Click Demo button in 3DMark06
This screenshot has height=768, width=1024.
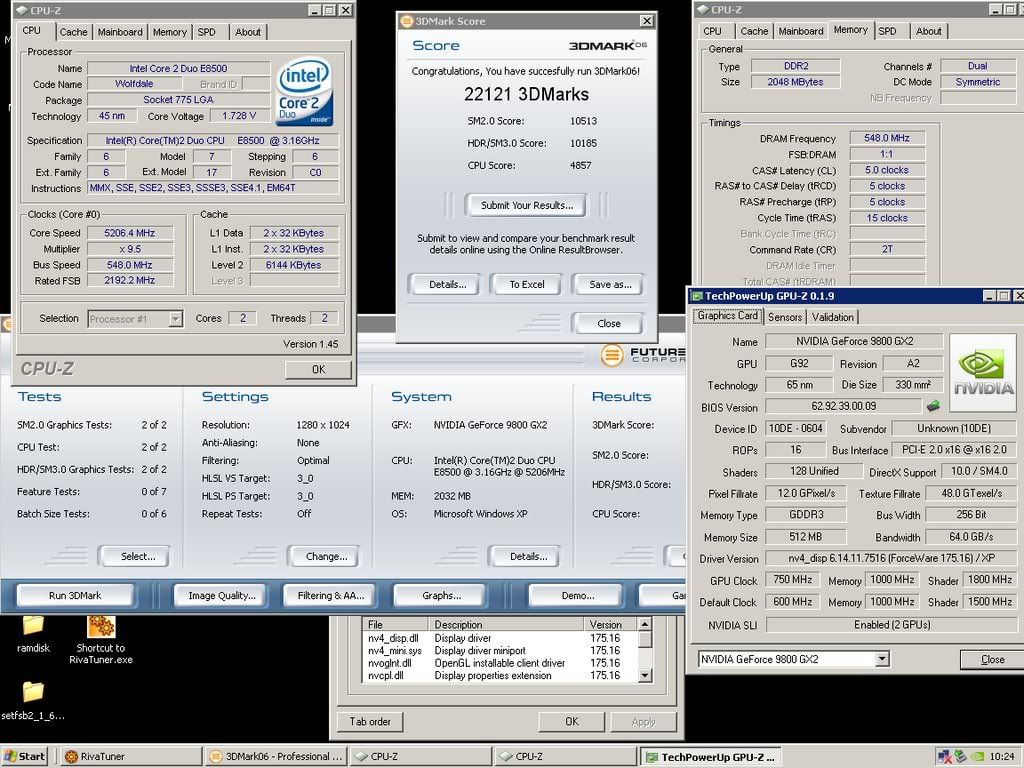coord(577,596)
